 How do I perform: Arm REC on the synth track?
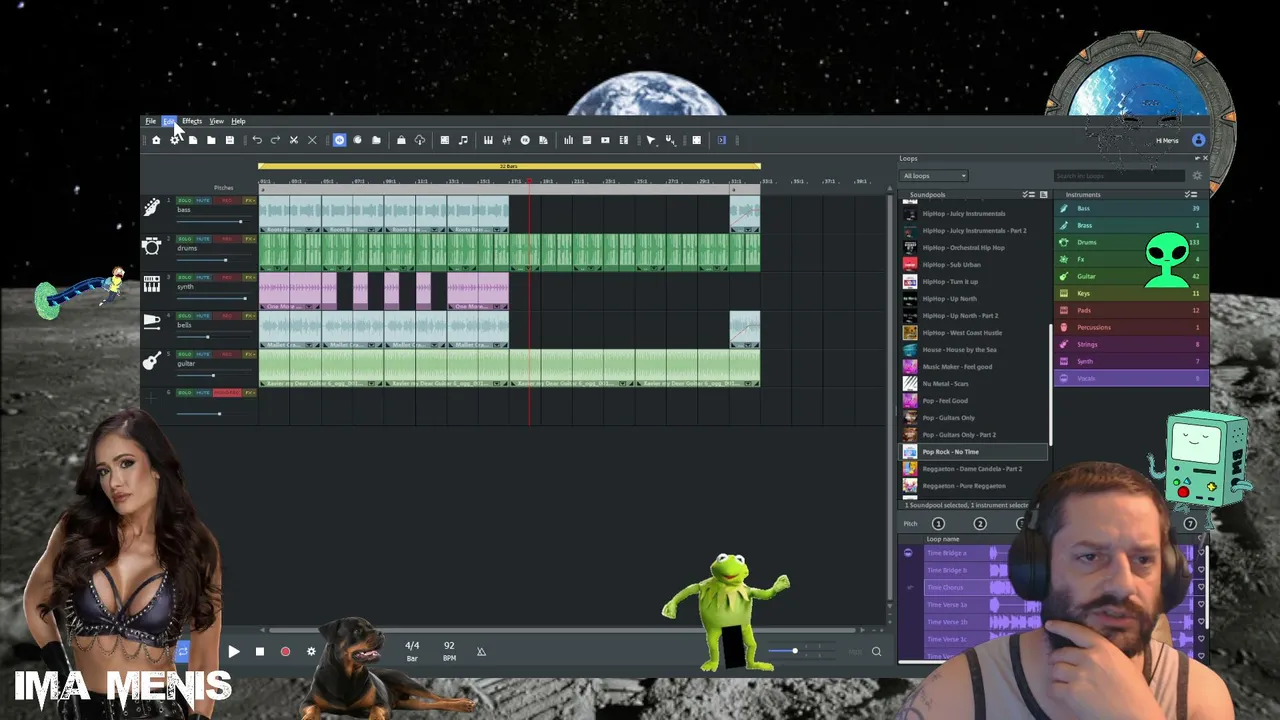226,277
